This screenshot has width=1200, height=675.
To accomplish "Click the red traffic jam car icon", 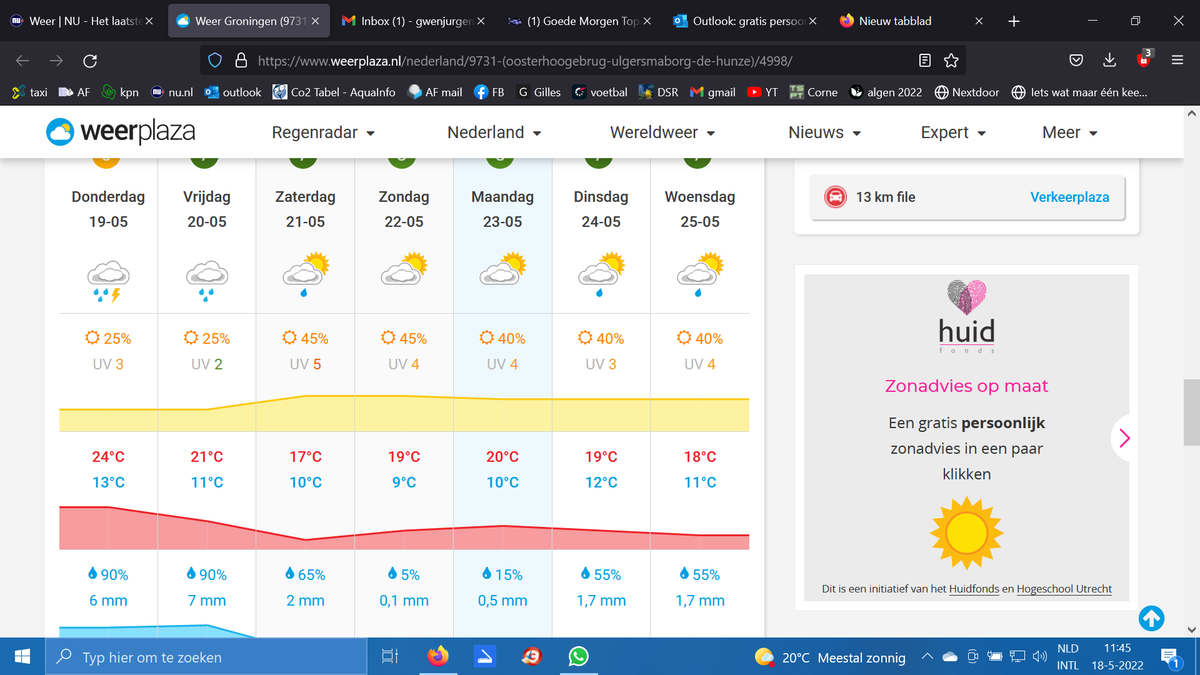I will click(x=833, y=197).
